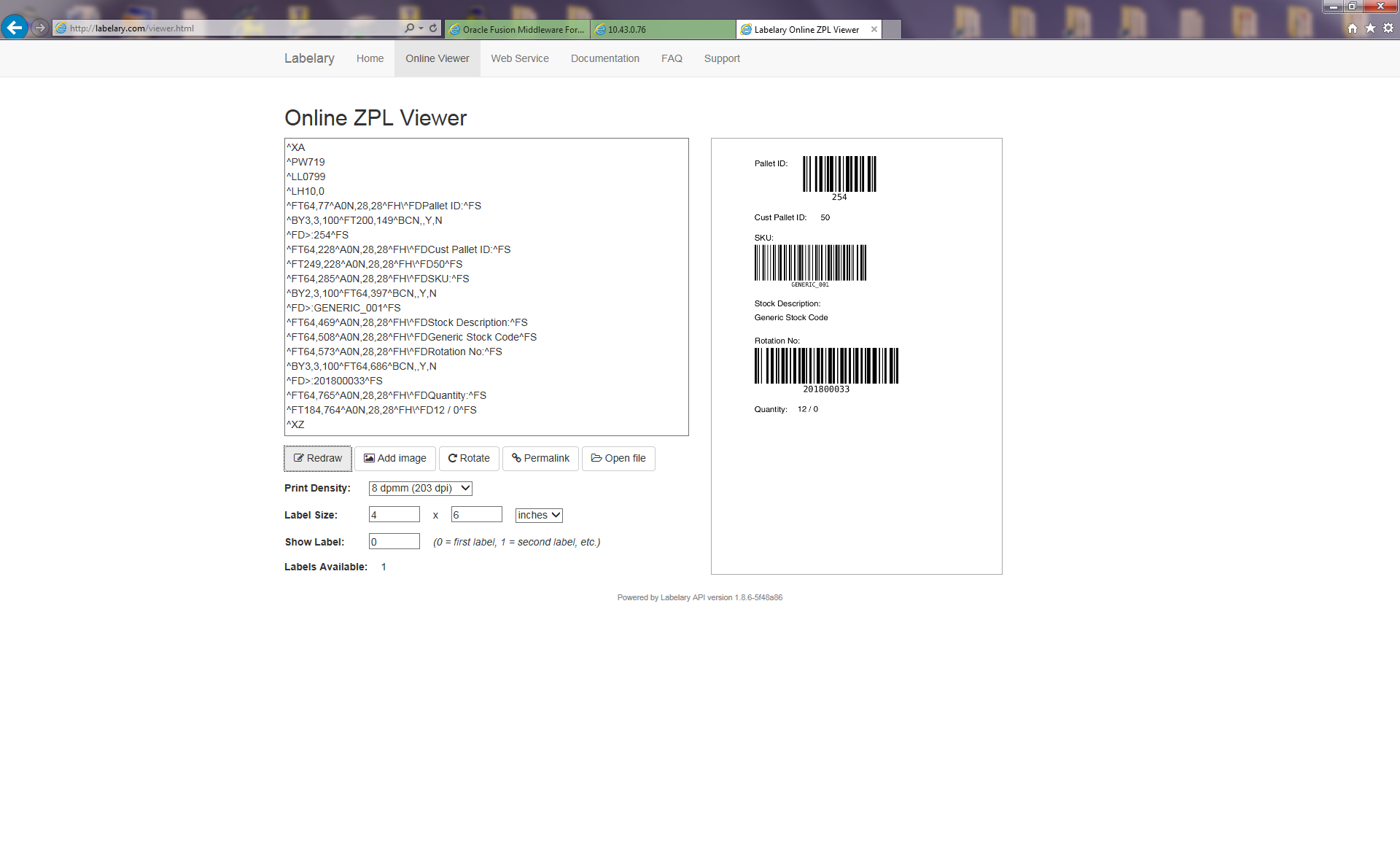
Task: Click the '^XZ' line in the code
Action: [x=295, y=424]
